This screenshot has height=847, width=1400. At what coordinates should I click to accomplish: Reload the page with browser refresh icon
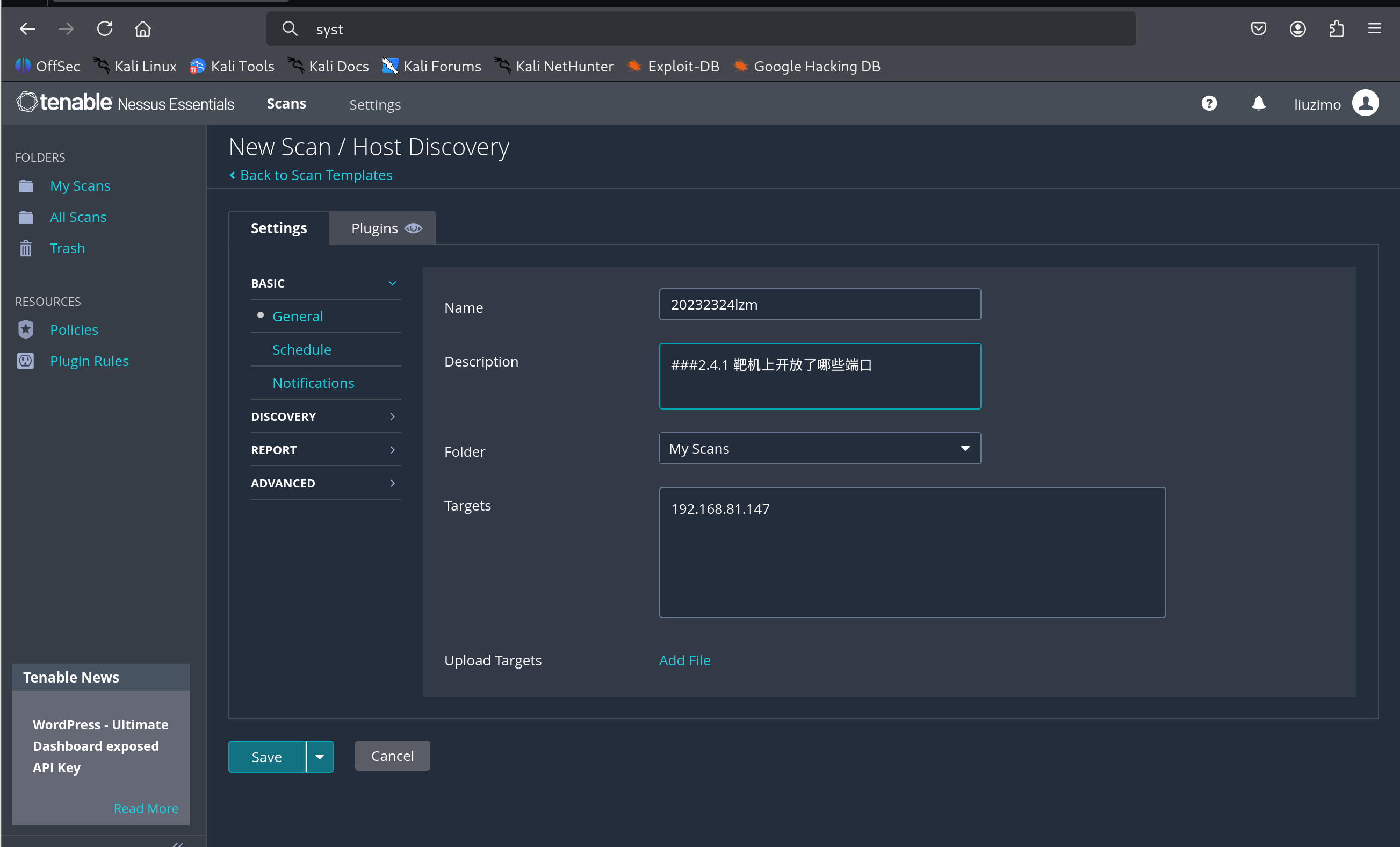[105, 28]
